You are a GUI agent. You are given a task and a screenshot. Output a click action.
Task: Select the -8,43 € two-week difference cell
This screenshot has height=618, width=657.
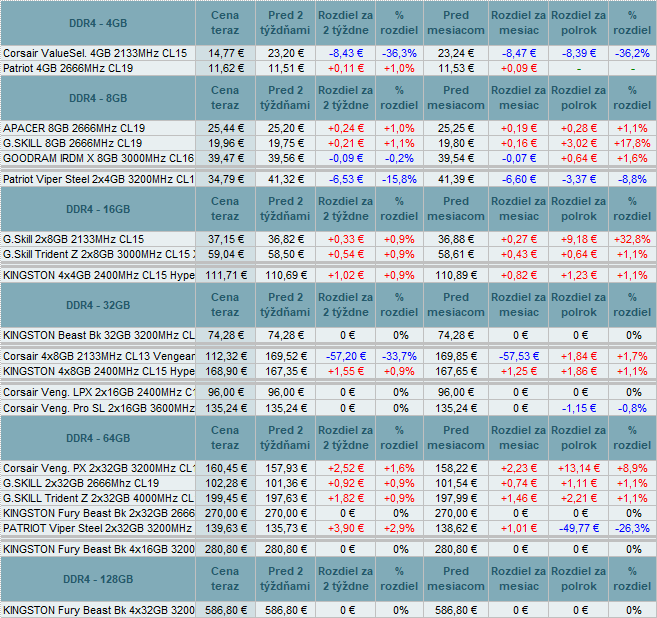coord(346,53)
